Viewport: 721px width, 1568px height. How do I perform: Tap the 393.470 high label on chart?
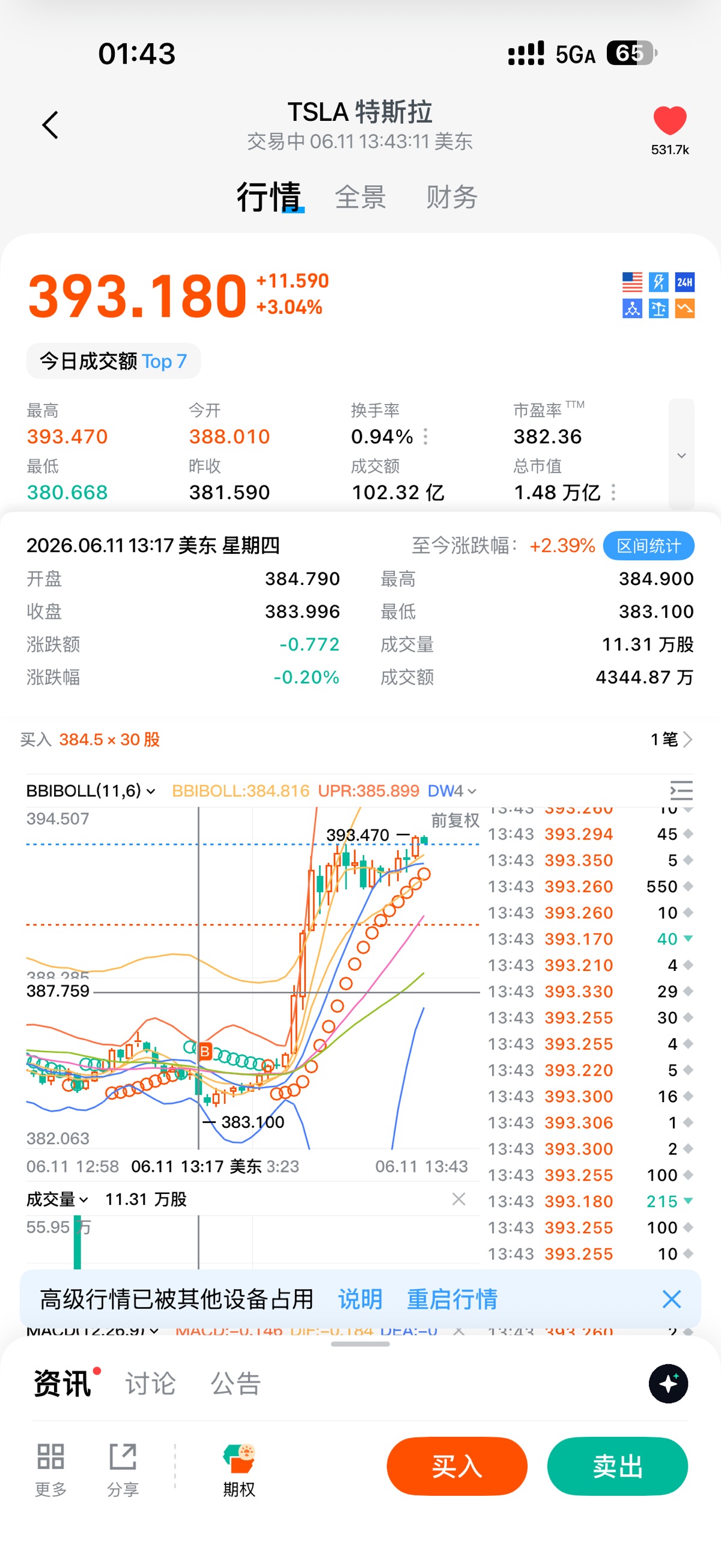[357, 835]
